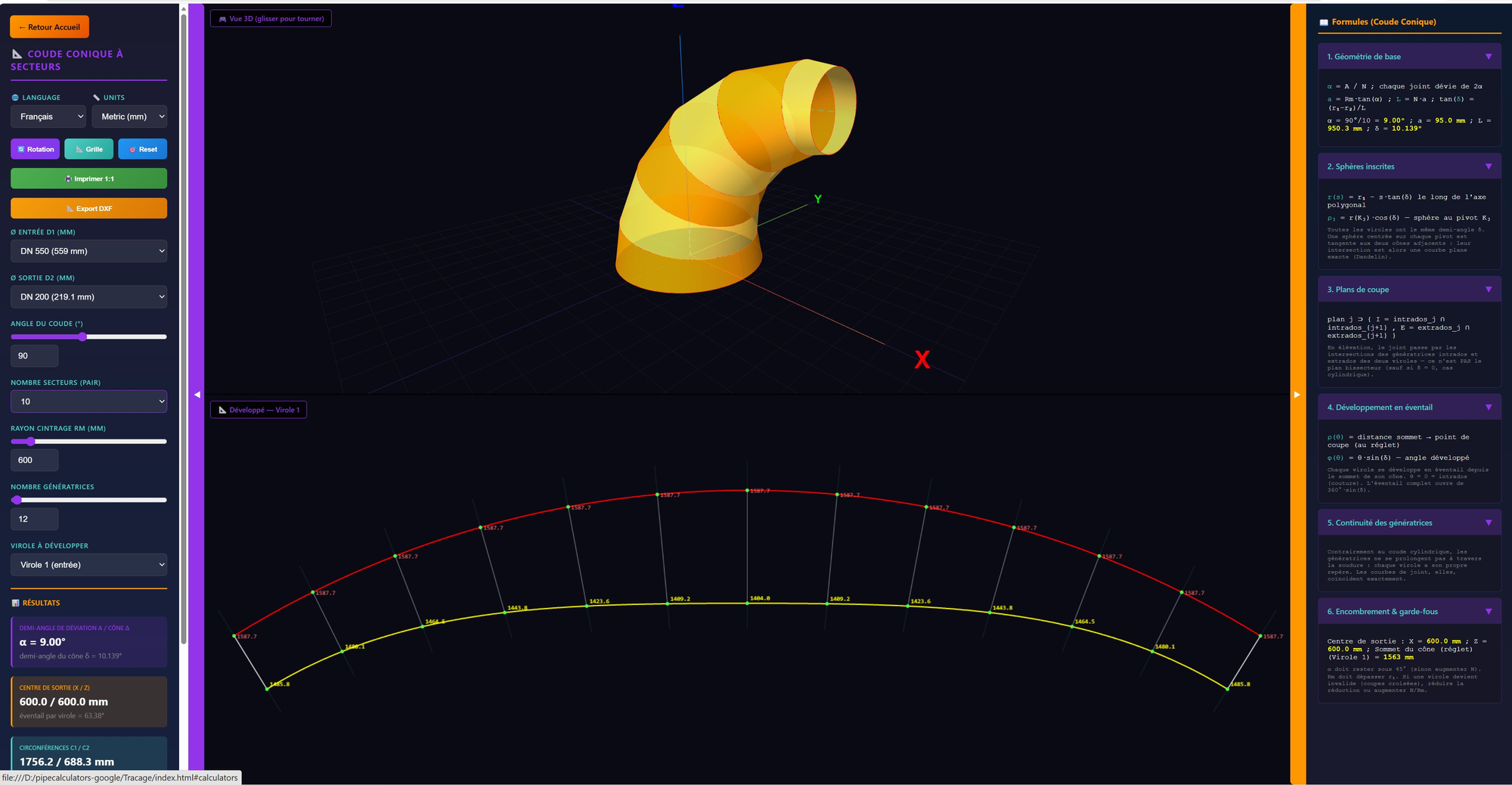Click the génératrices field showing 12
The height and width of the screenshot is (785, 1512).
pyautogui.click(x=34, y=519)
